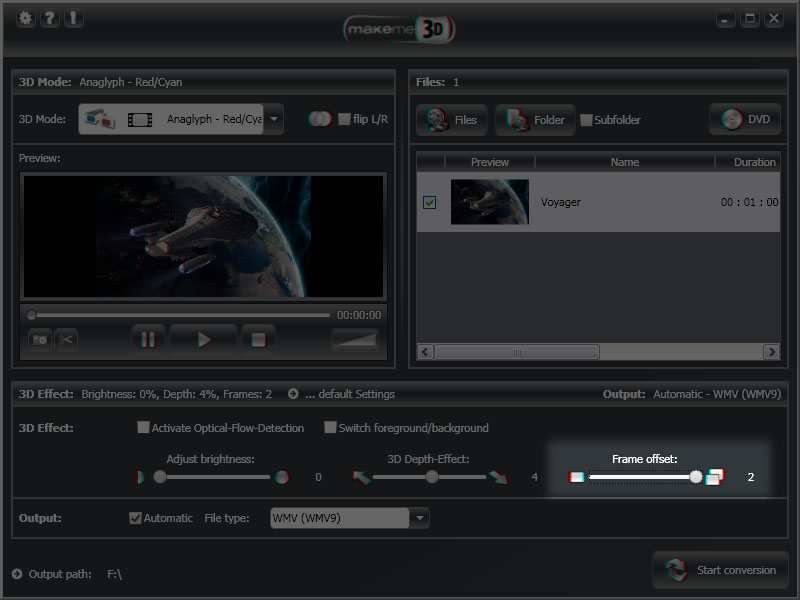Select the Voyager thumbnail in file list

pyautogui.click(x=490, y=202)
